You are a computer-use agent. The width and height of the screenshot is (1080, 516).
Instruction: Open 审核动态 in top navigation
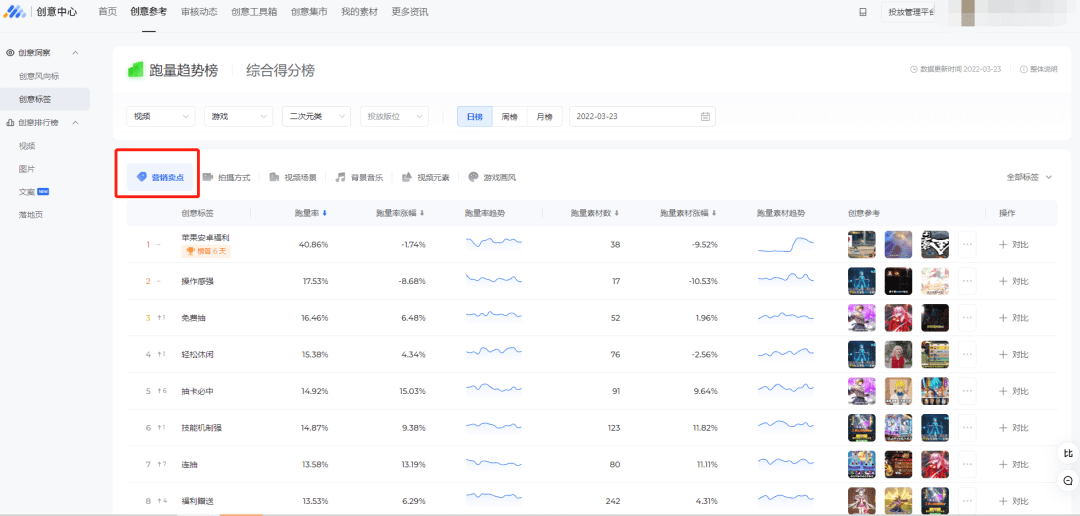coord(199,12)
